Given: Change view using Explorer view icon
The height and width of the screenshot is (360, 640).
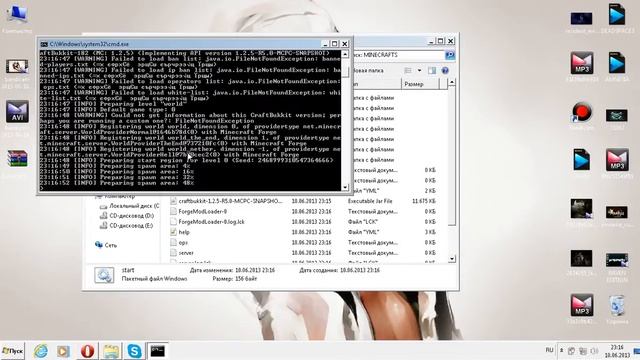Looking at the screenshot, I should [408, 71].
